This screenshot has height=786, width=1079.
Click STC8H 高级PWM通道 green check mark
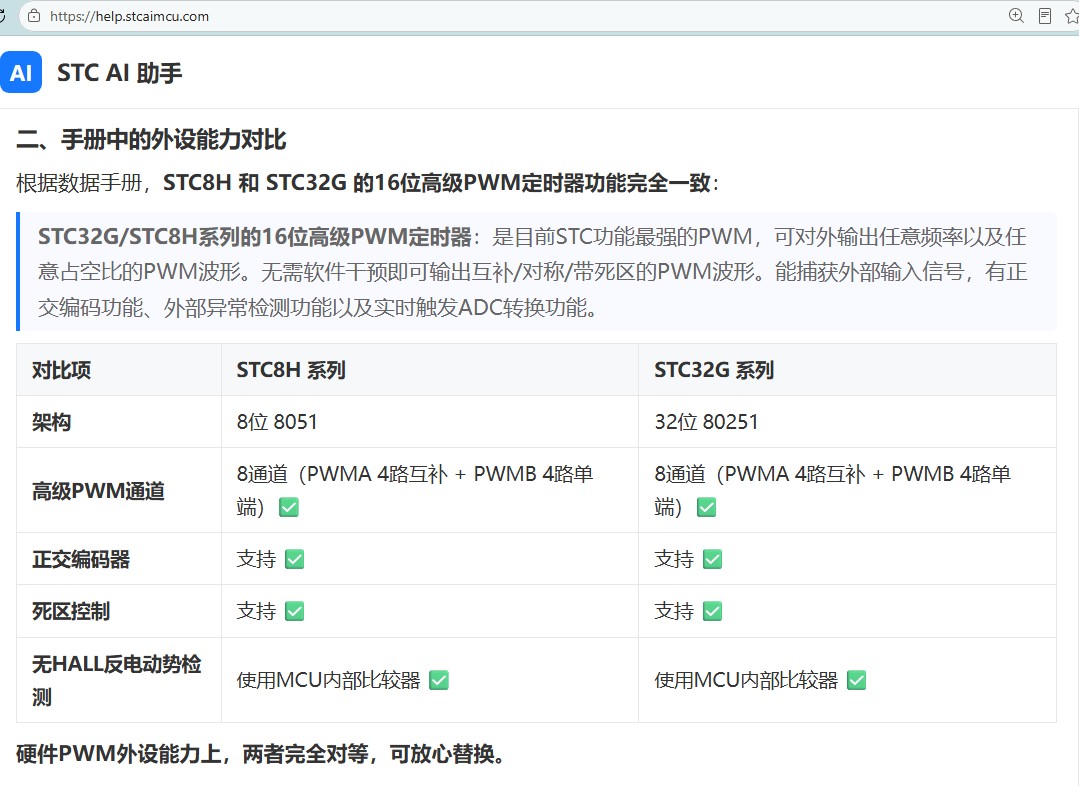point(288,508)
